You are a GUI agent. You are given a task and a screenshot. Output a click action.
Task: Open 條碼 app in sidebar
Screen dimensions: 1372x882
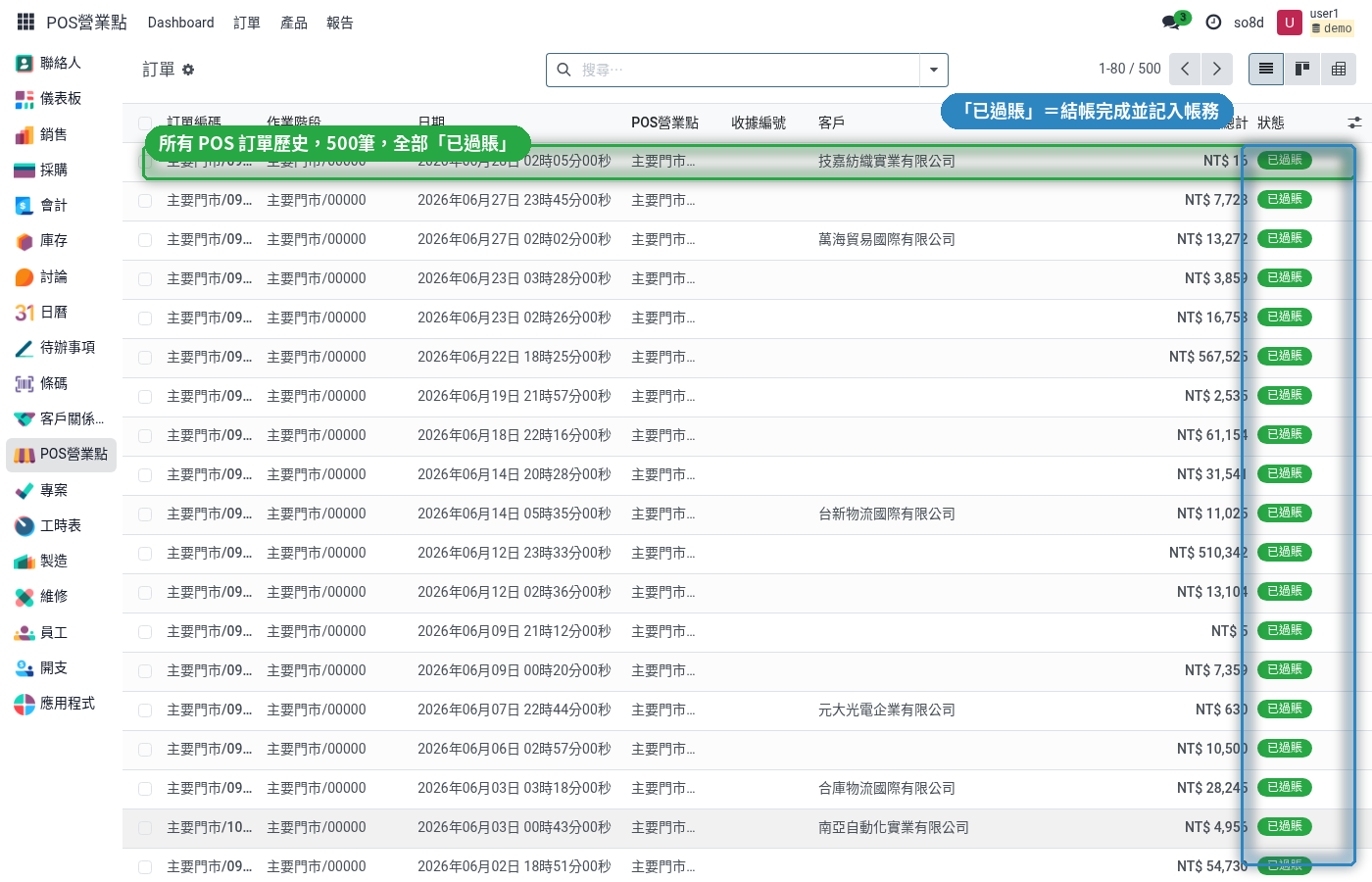click(61, 383)
